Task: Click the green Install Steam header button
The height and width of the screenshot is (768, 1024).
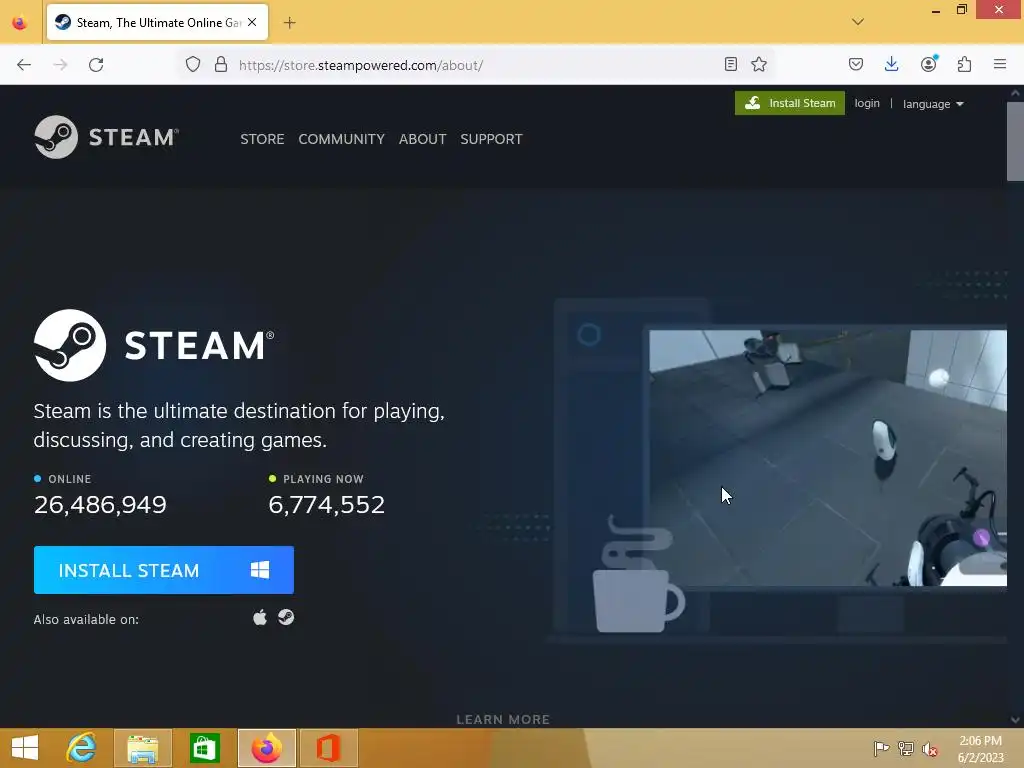Action: [x=790, y=103]
